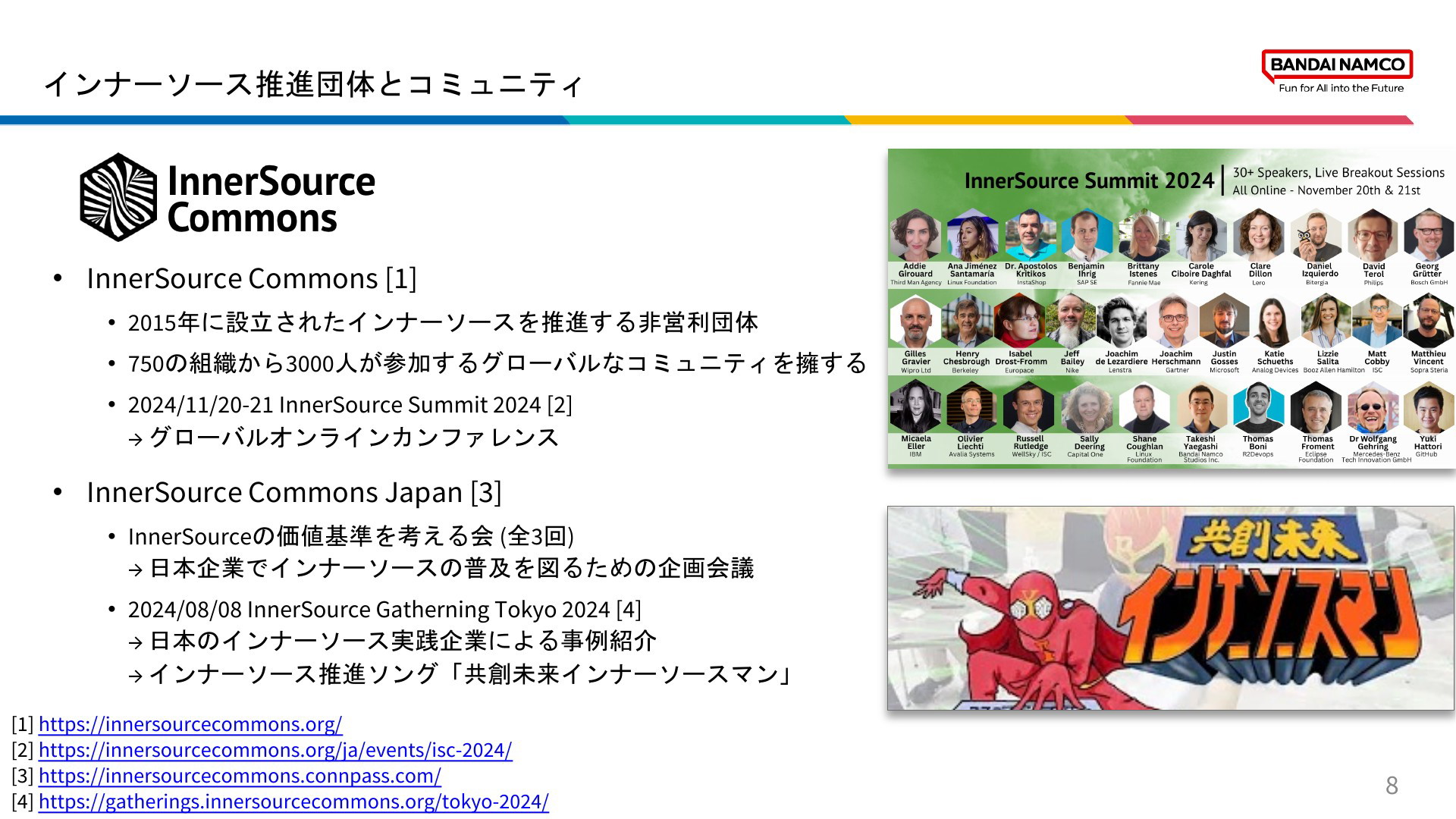
Task: Click the line '2015年に設立されたインナーソースを推進する非営利団体'
Action: (443, 322)
